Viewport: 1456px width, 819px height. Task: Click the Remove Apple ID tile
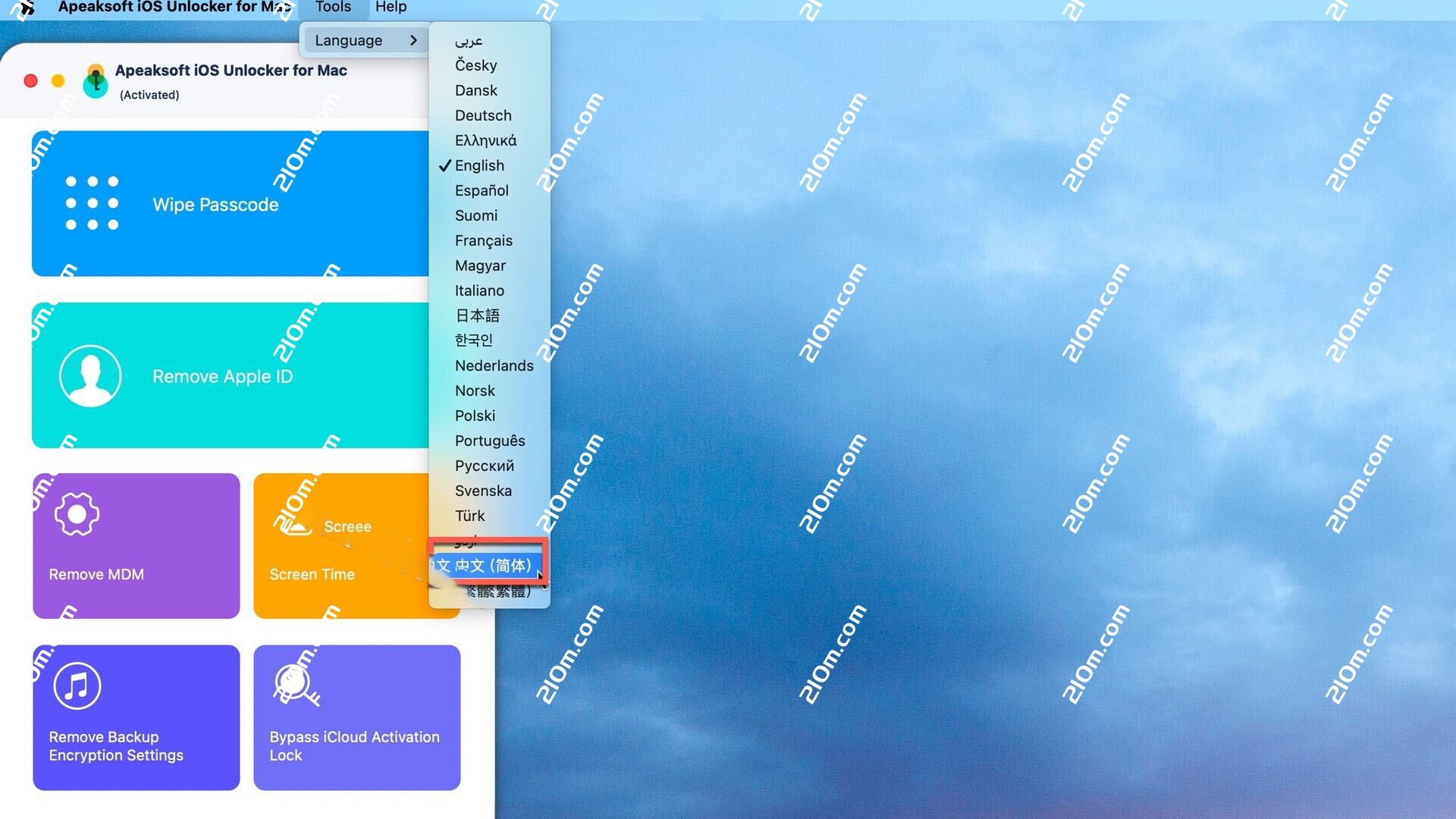click(x=227, y=375)
